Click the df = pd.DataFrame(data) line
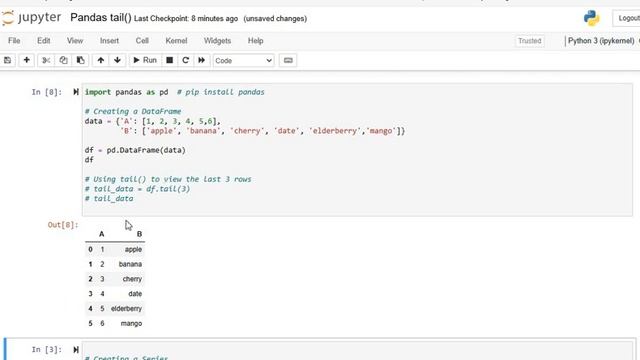The height and width of the screenshot is (360, 640). pos(135,150)
